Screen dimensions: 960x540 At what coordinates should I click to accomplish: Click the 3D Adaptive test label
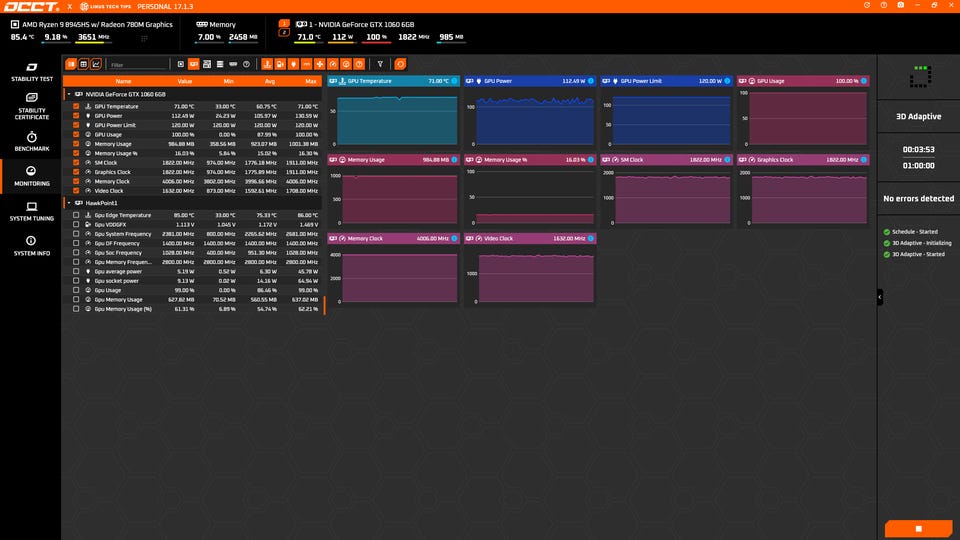tap(918, 116)
